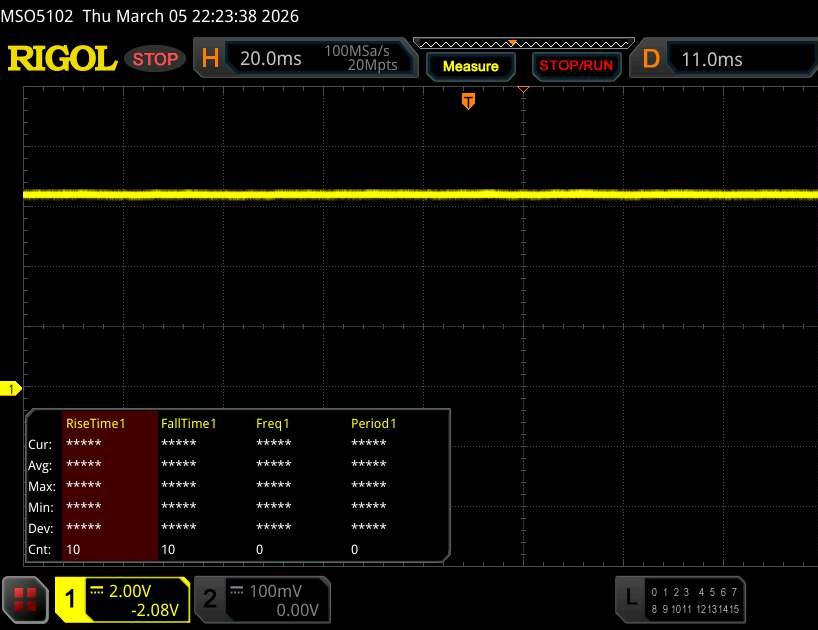
Task: Click the waveform memory position bar
Action: pos(523,43)
